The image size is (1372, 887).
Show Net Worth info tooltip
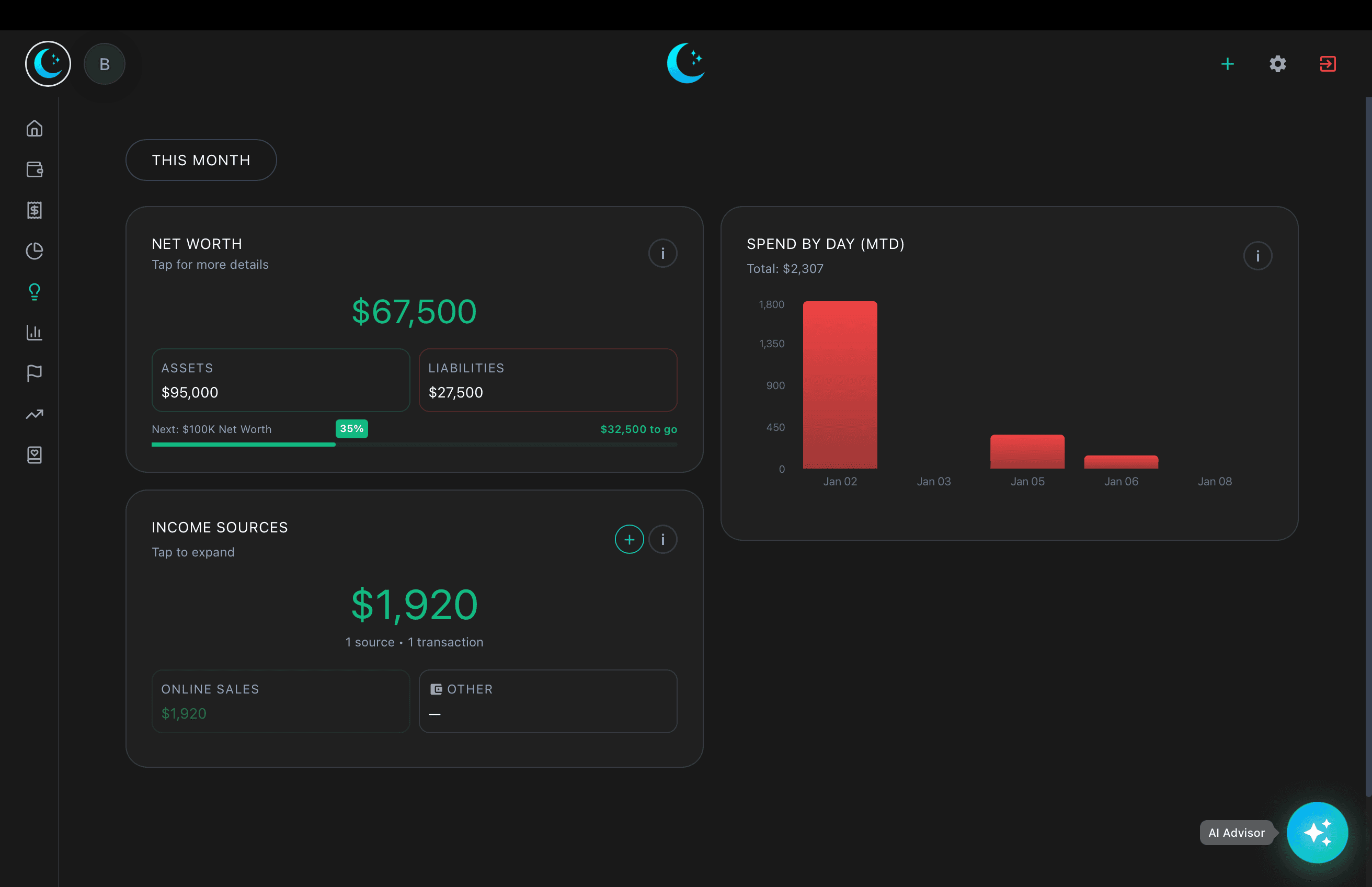coord(662,253)
